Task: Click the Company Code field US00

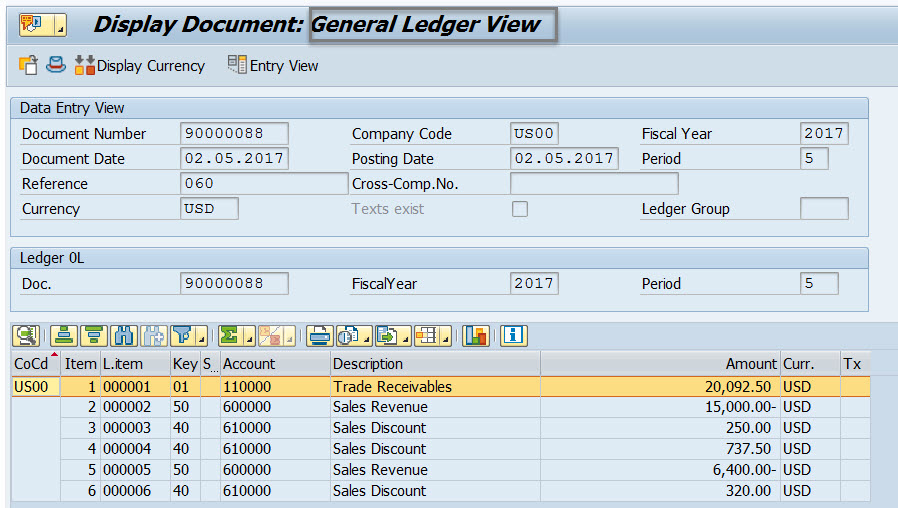Action: point(534,133)
